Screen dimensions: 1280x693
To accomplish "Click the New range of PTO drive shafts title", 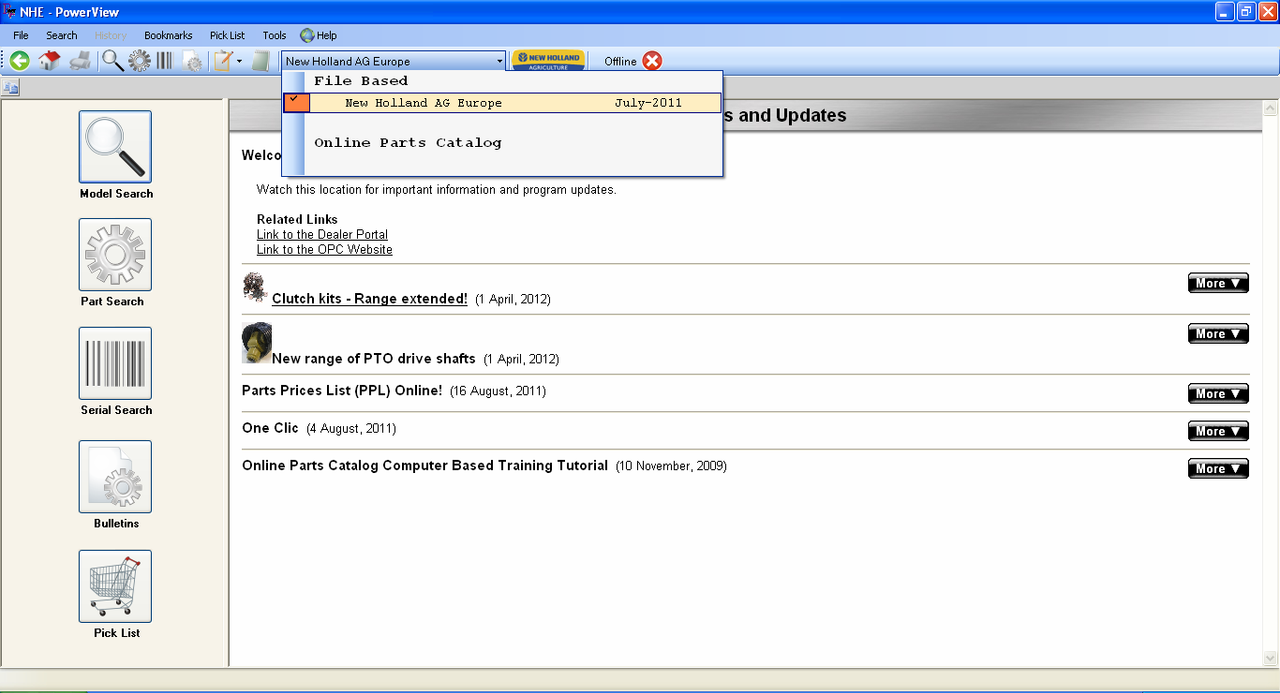I will click(x=374, y=358).
